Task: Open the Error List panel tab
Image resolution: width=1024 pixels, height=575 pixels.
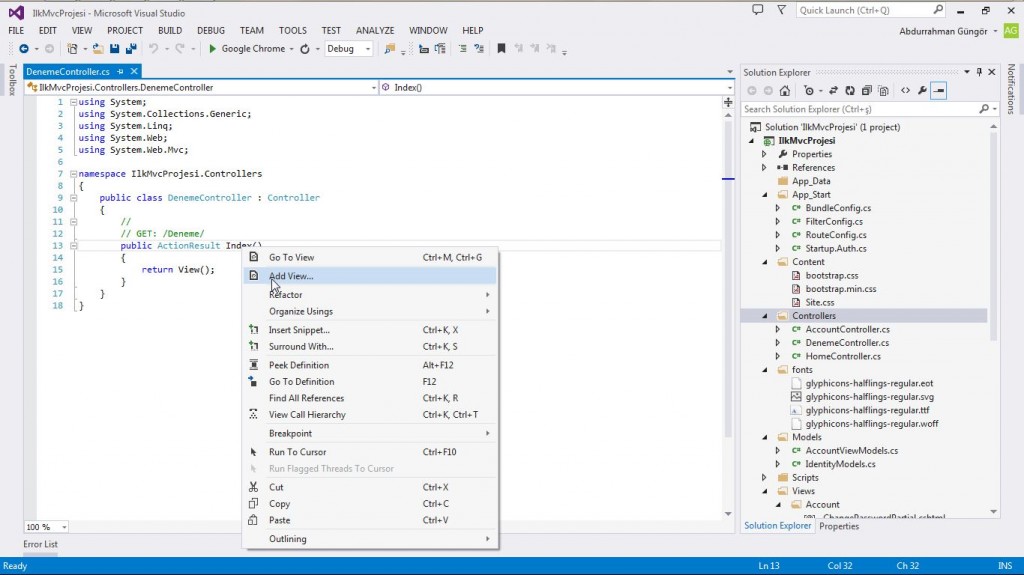Action: (41, 544)
